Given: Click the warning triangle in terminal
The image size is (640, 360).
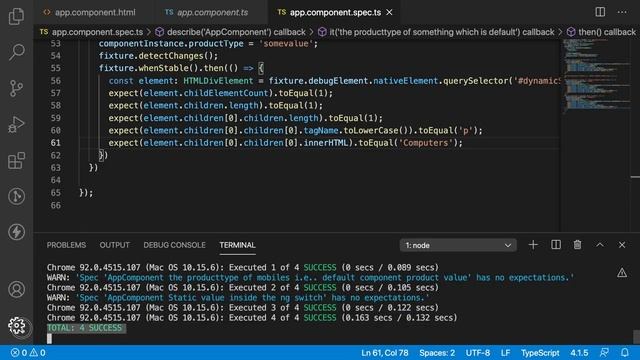Looking at the screenshot, I should 622,272.
